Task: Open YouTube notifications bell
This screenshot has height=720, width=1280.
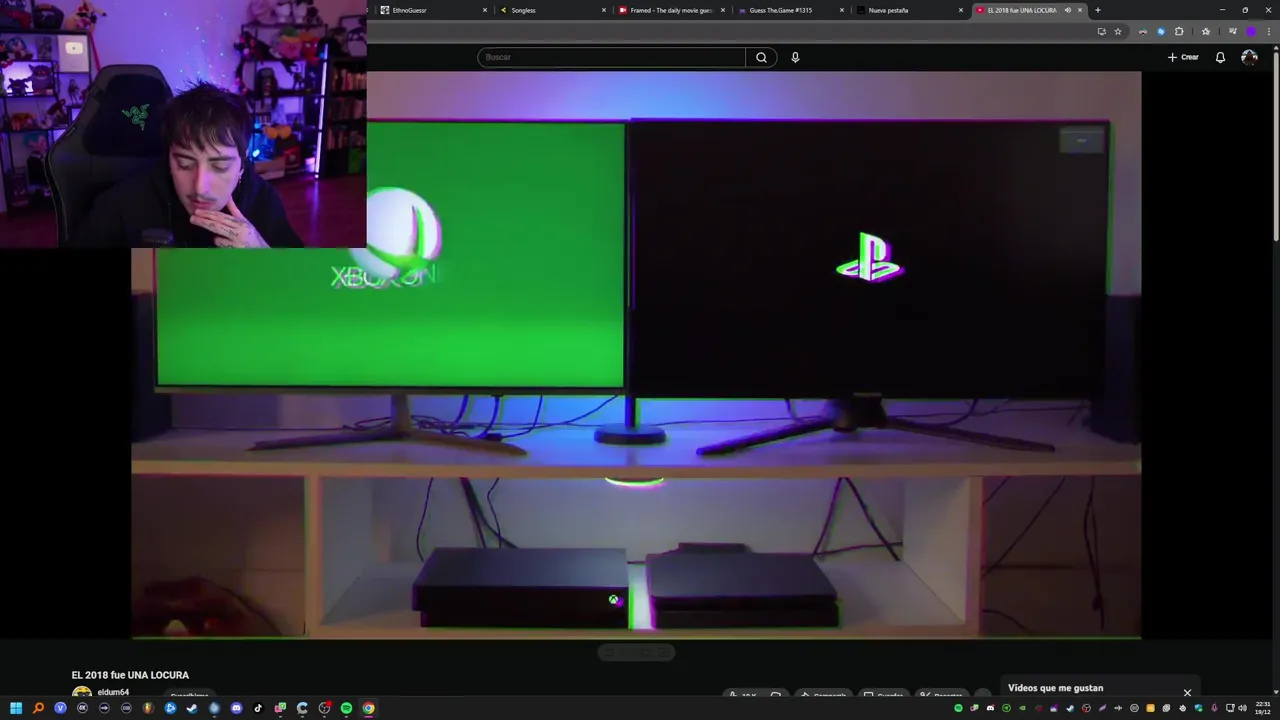Action: 1220,57
